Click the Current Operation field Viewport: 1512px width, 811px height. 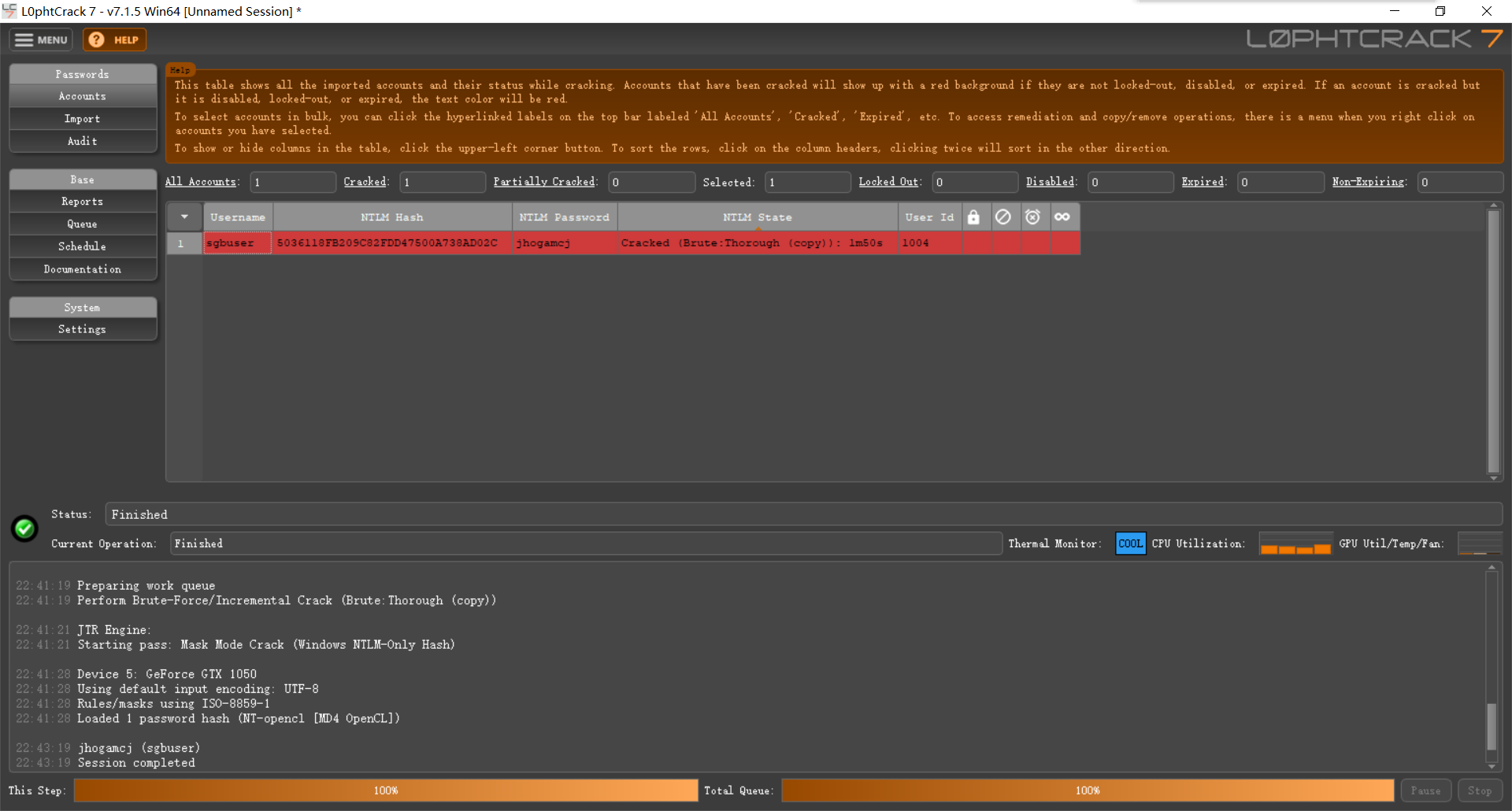pyautogui.click(x=586, y=543)
